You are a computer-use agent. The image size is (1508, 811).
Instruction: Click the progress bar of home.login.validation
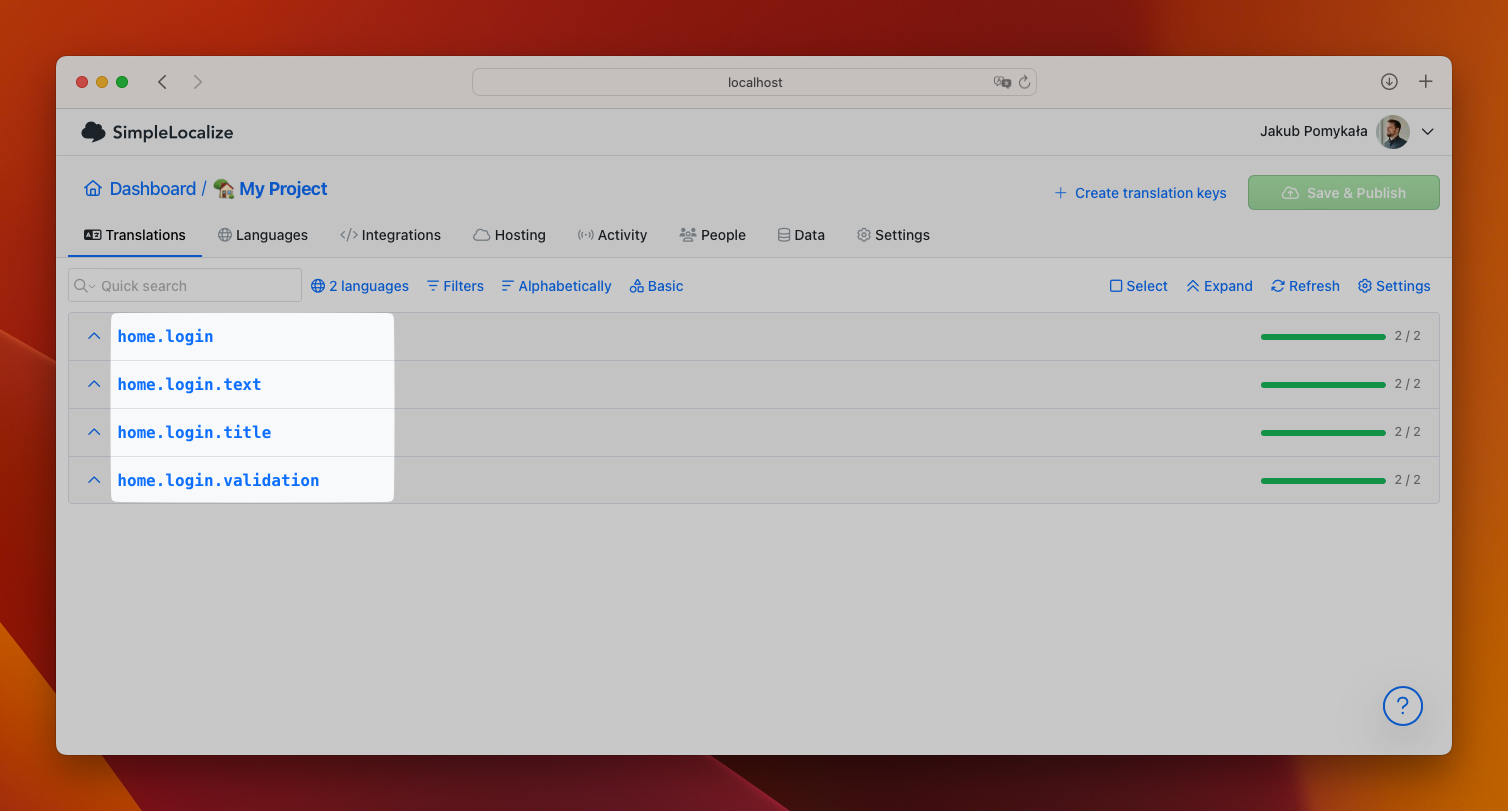pyautogui.click(x=1323, y=481)
